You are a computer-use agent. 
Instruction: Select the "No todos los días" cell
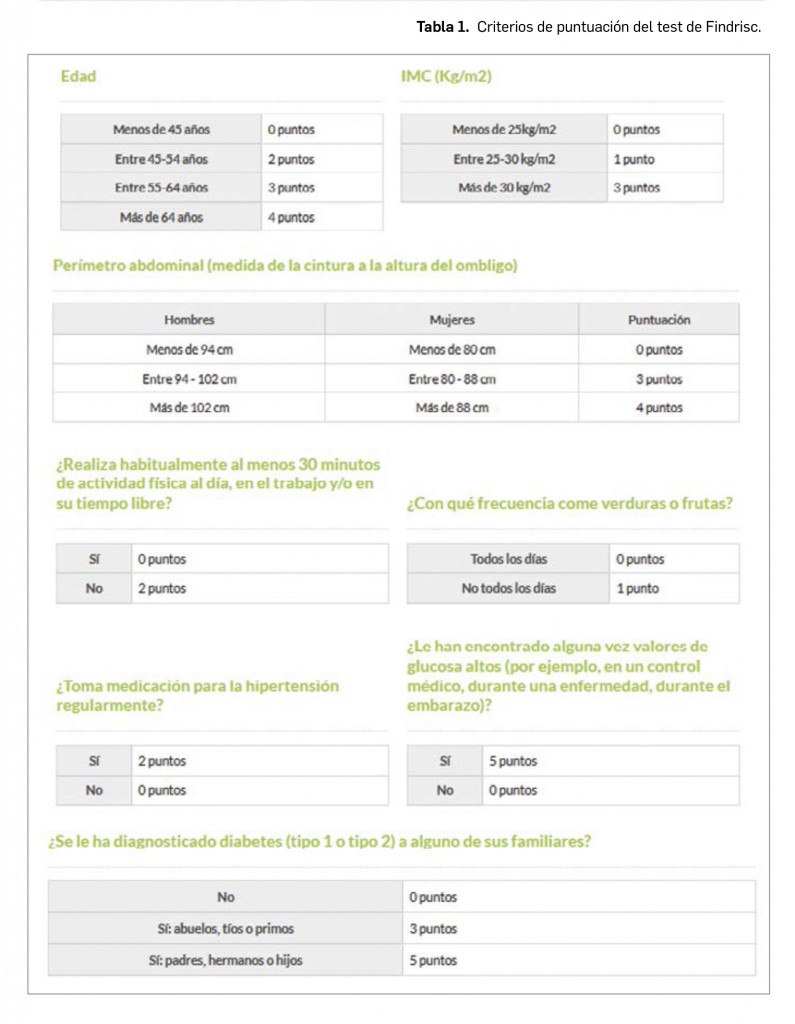(508, 588)
